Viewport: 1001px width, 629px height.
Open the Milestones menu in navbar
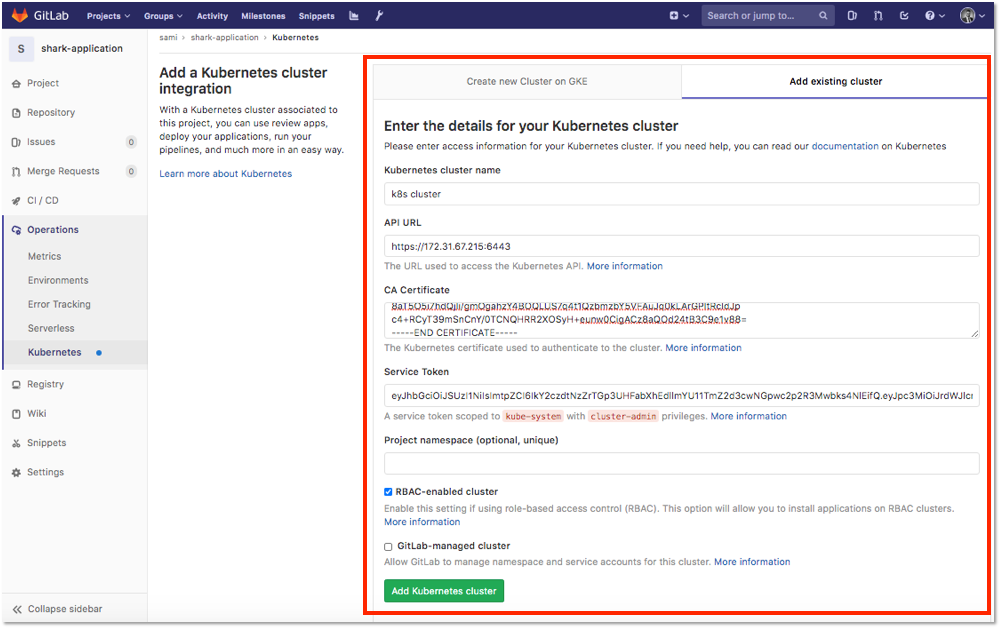263,16
